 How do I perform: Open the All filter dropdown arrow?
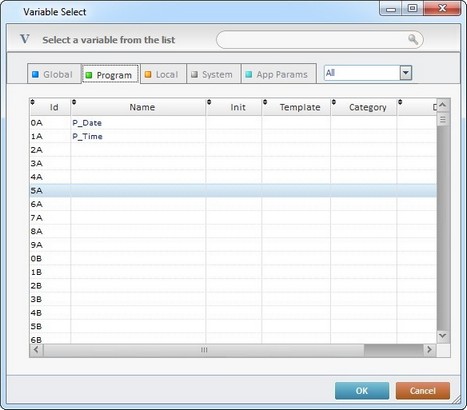click(406, 73)
